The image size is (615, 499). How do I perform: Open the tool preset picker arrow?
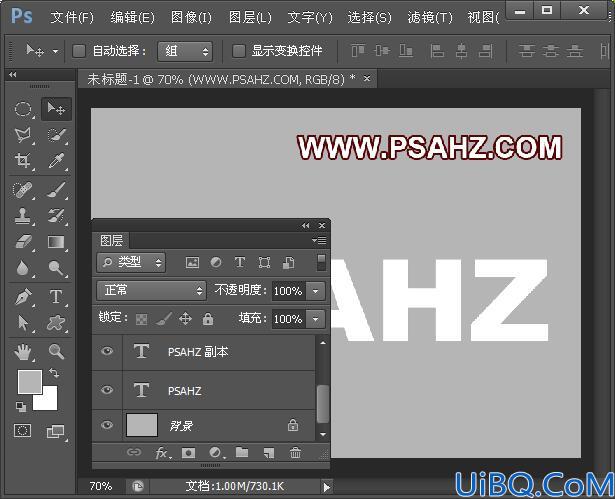(55, 51)
